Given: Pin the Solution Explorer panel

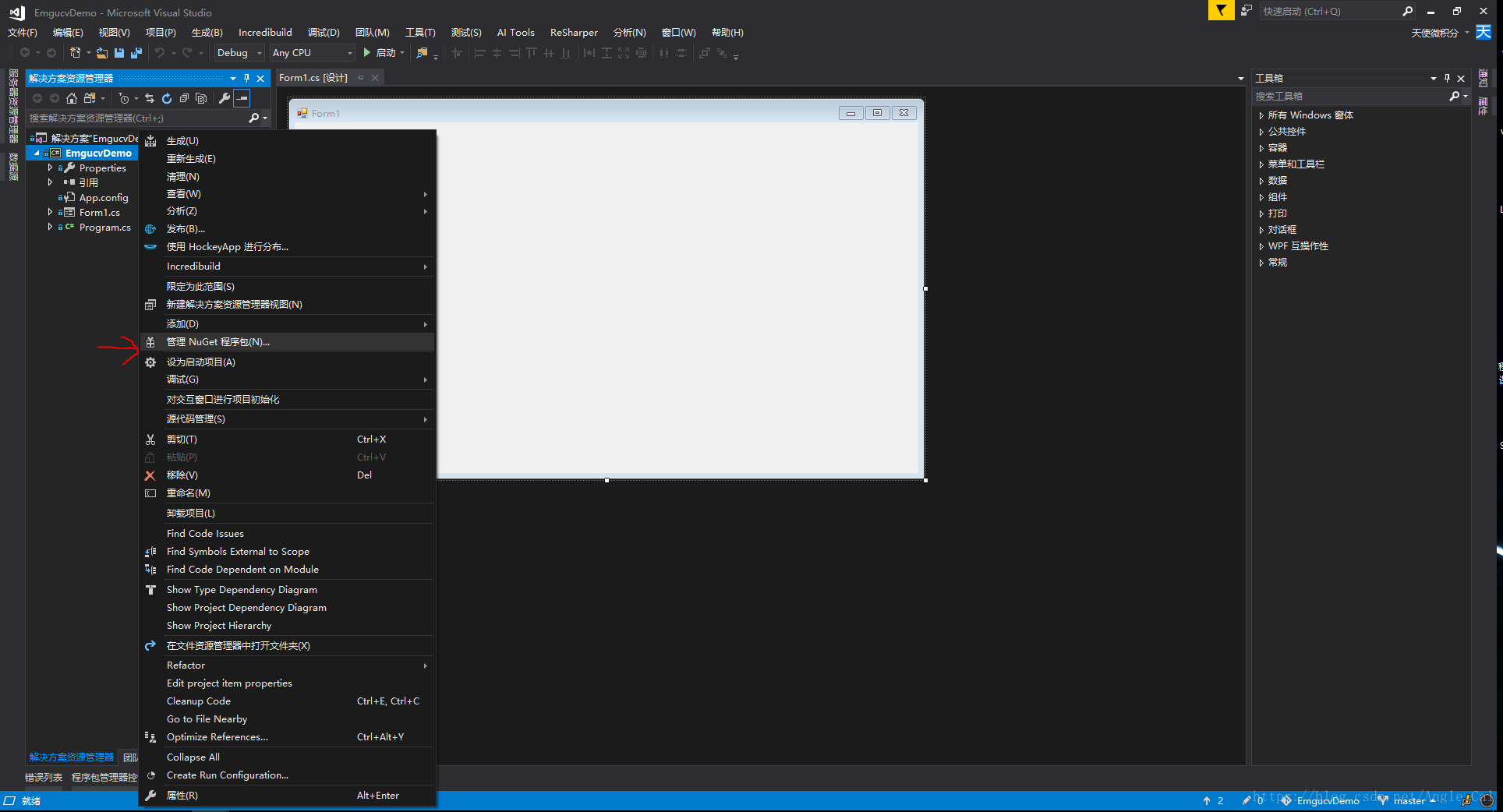Looking at the screenshot, I should click(246, 78).
